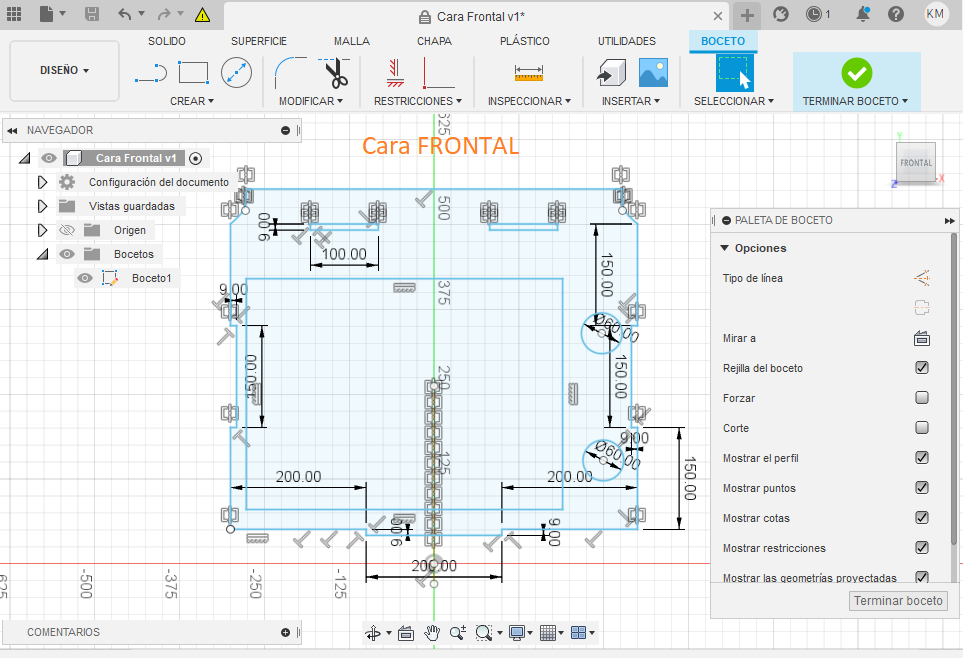Switch to the SUPERFICIE tab
Screen dimensions: 963x658
[259, 41]
